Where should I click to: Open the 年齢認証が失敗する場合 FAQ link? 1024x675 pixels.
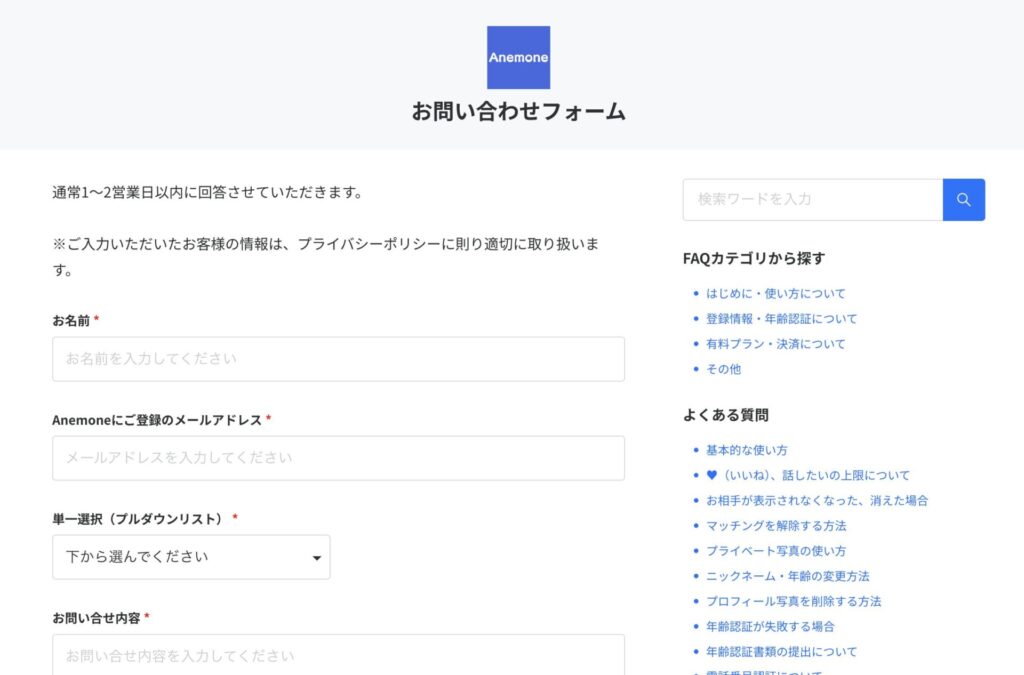coord(771,626)
